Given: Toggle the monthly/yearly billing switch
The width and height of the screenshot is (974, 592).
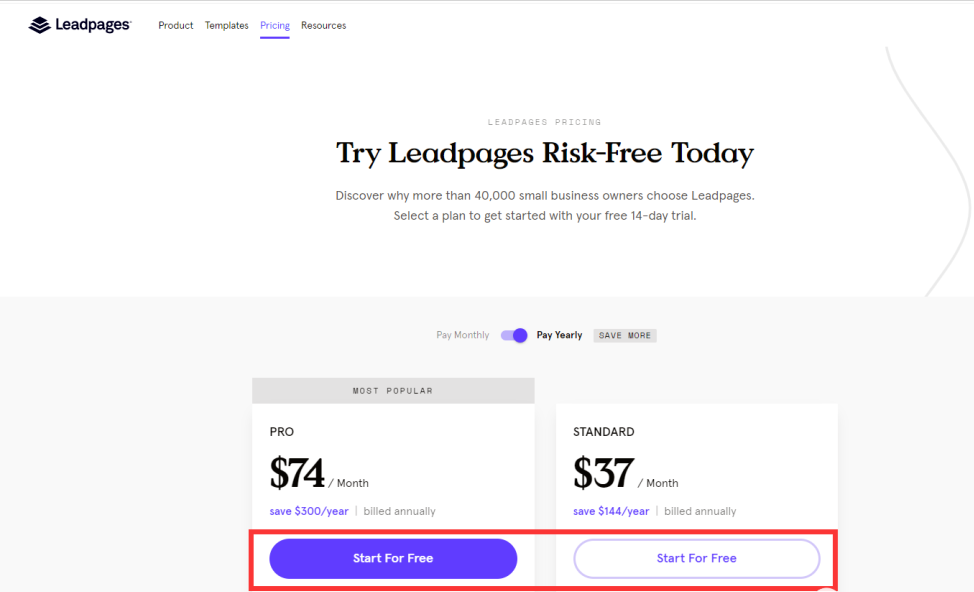Looking at the screenshot, I should [x=514, y=335].
